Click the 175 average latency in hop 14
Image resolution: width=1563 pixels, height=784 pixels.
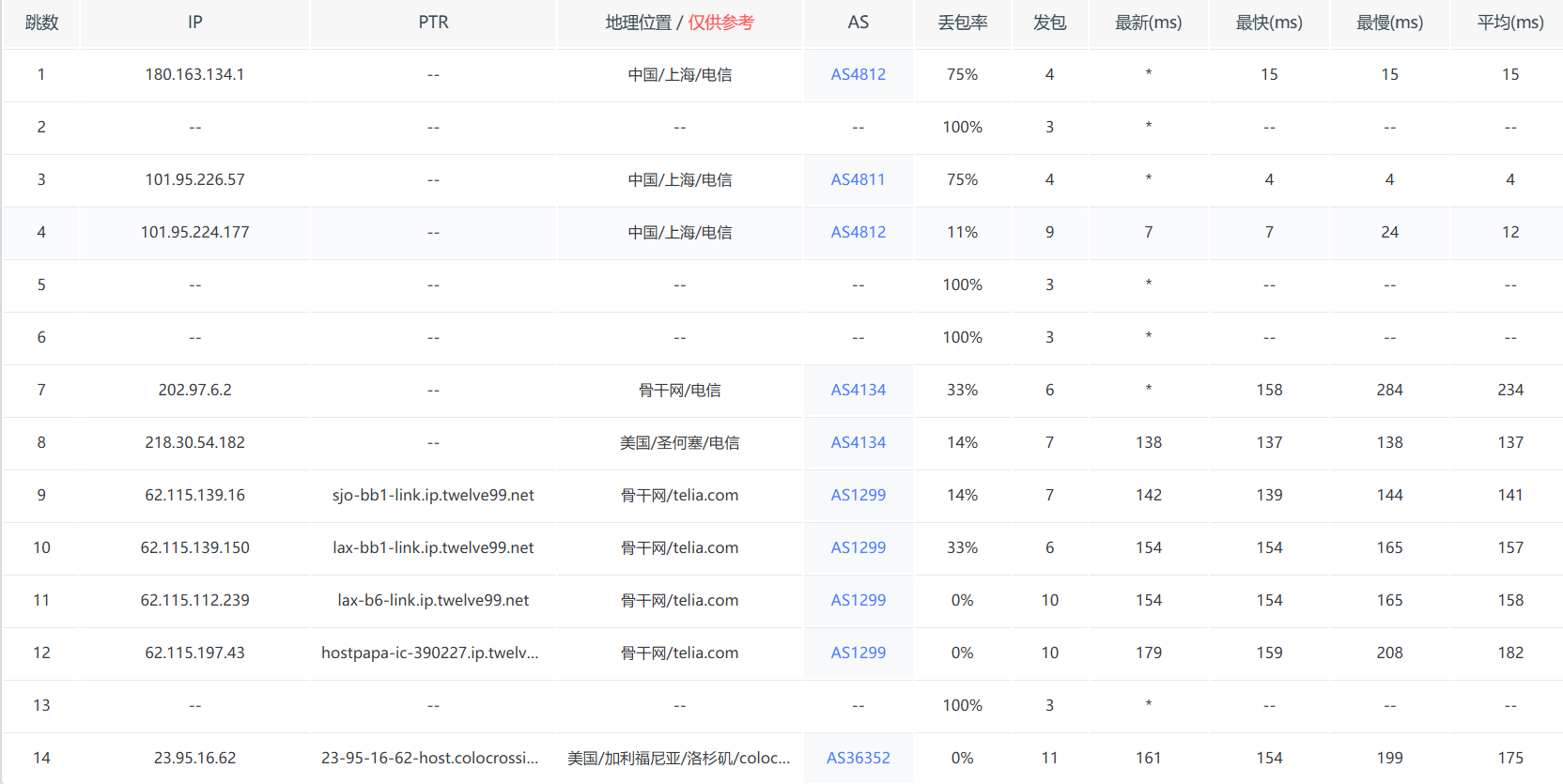coord(1510,758)
